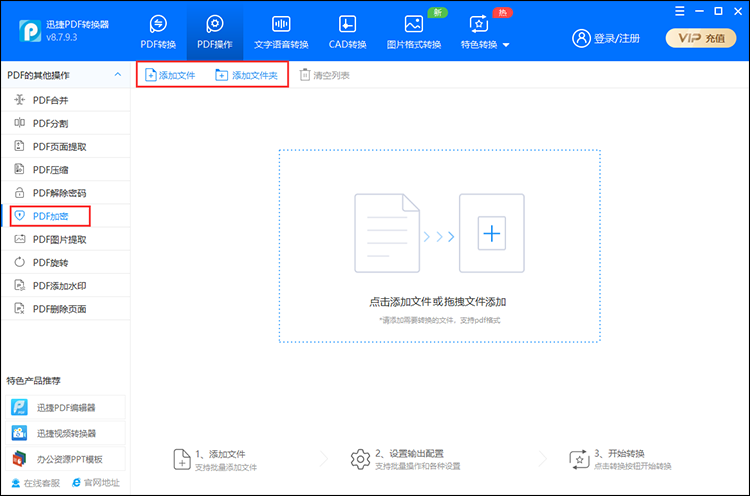This screenshot has height=496, width=750.
Task: Open 迅捷视频转换器 recommended product
Action: click(x=66, y=433)
